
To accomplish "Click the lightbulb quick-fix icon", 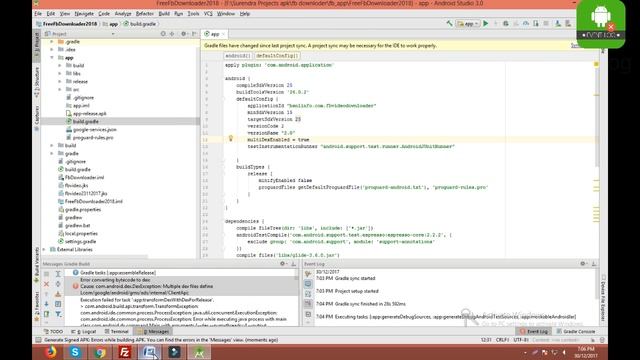I will 231,139.
